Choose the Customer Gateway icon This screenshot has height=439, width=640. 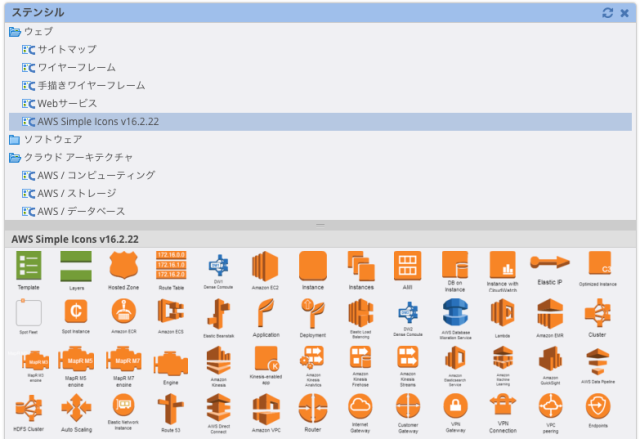pyautogui.click(x=408, y=406)
